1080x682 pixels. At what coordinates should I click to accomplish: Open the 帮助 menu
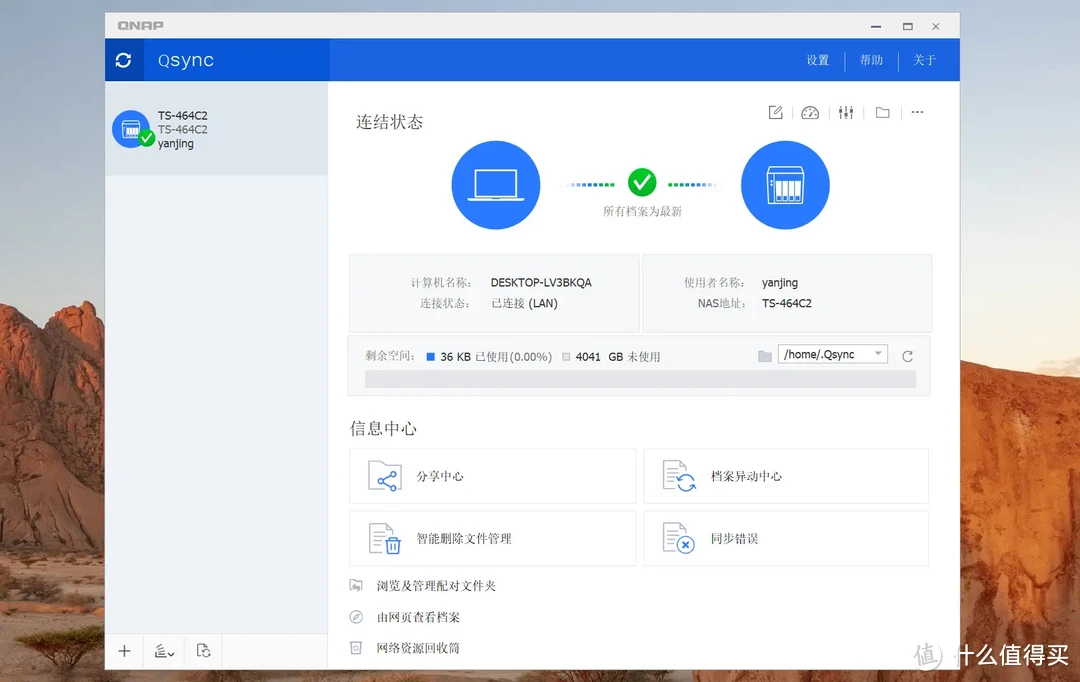pyautogui.click(x=871, y=60)
